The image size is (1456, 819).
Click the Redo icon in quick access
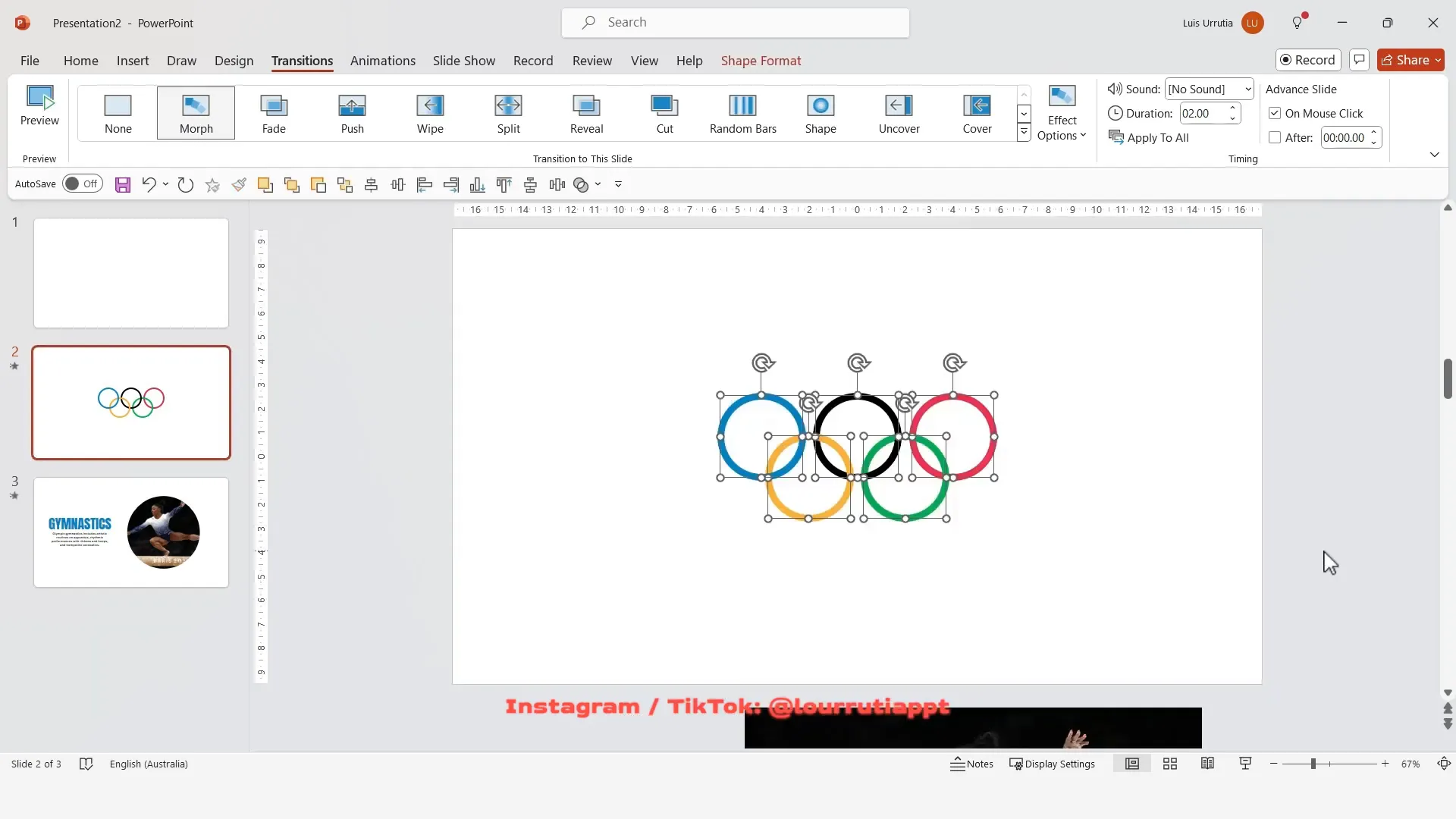185,184
